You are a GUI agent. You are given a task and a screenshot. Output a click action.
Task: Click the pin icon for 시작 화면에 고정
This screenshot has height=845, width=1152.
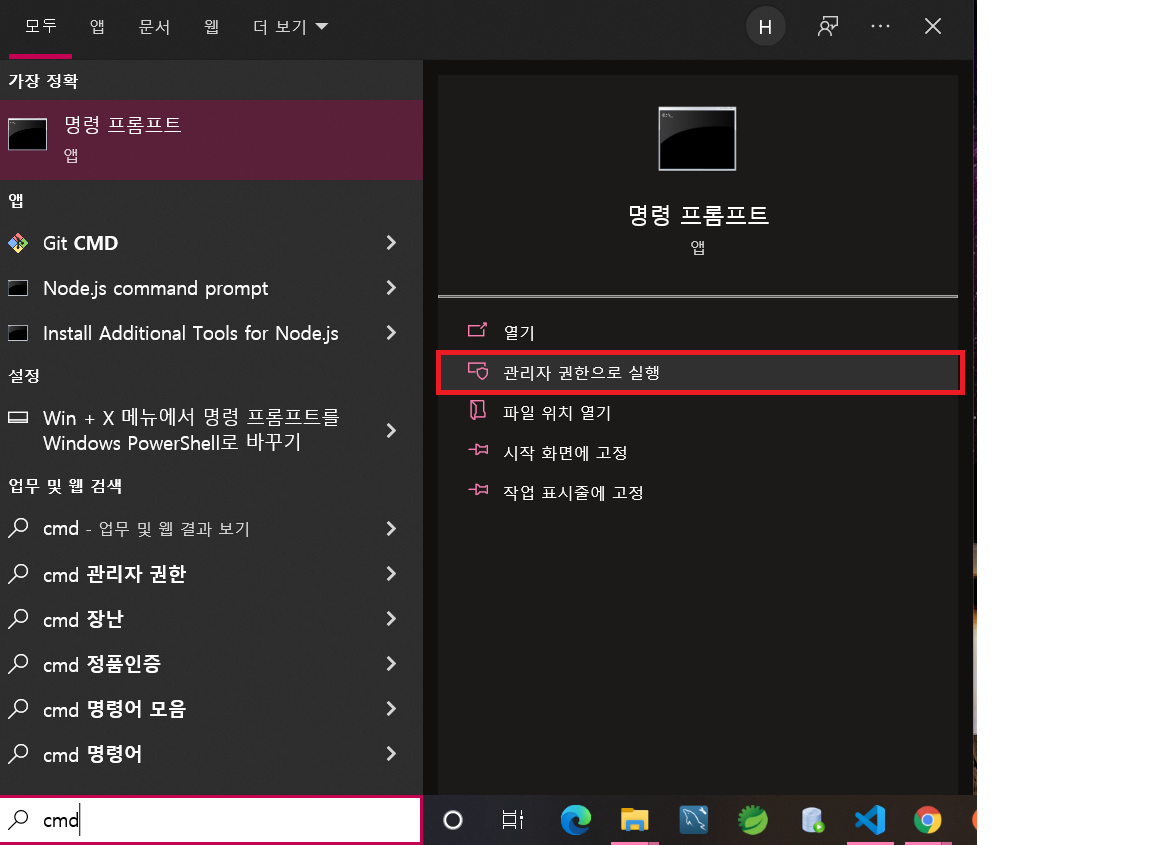[x=478, y=450]
